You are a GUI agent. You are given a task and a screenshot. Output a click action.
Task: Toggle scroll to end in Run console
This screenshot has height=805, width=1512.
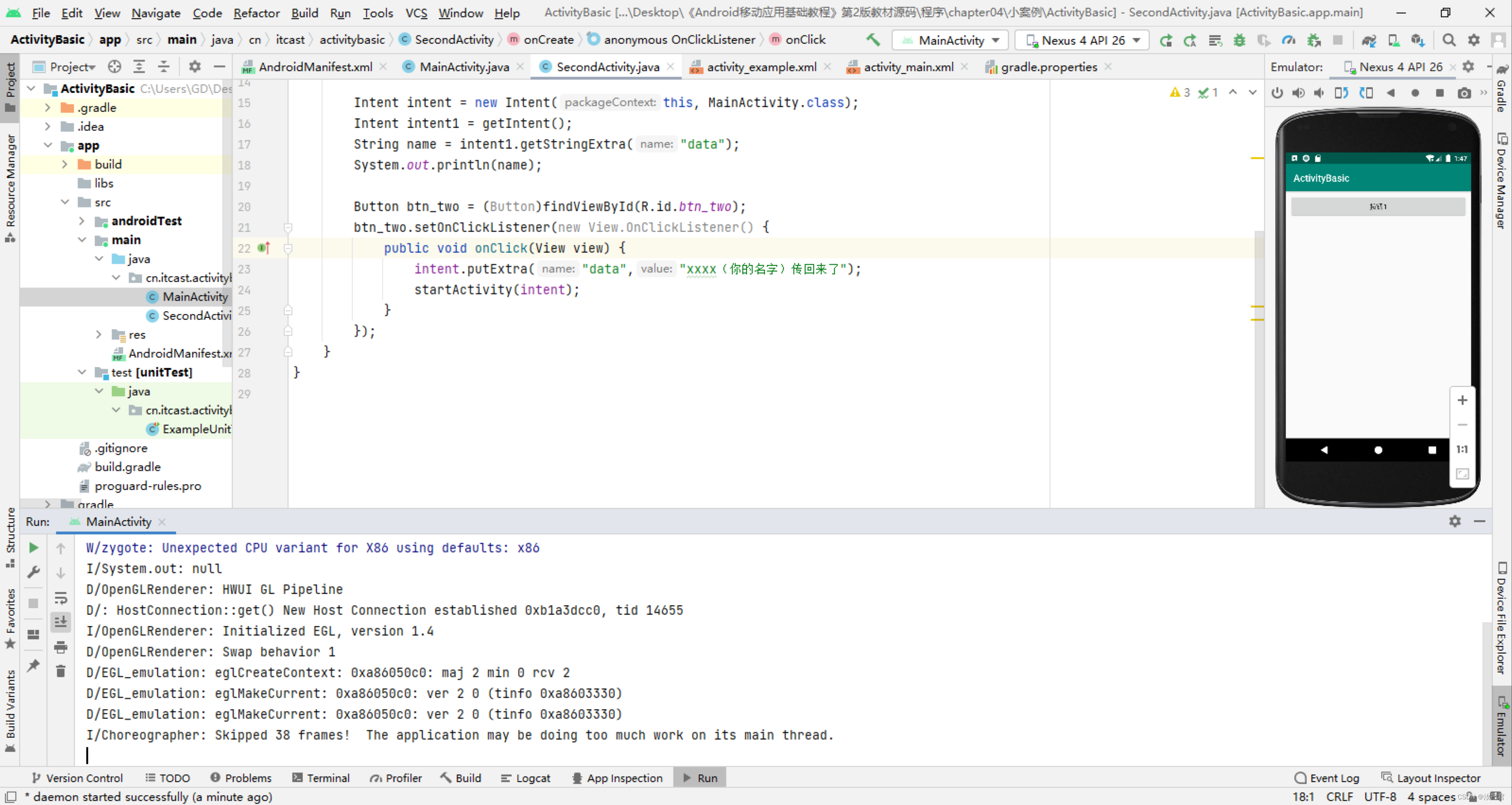point(60,622)
